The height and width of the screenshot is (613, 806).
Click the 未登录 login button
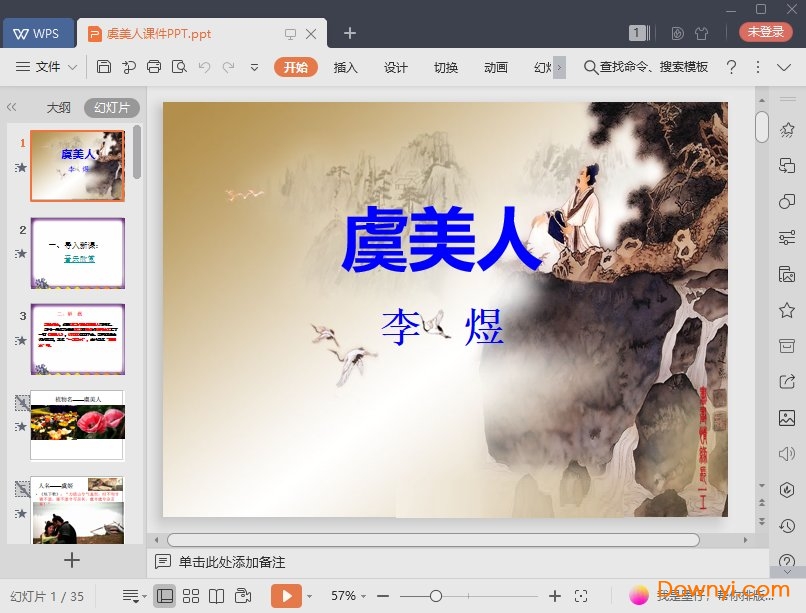coord(764,31)
